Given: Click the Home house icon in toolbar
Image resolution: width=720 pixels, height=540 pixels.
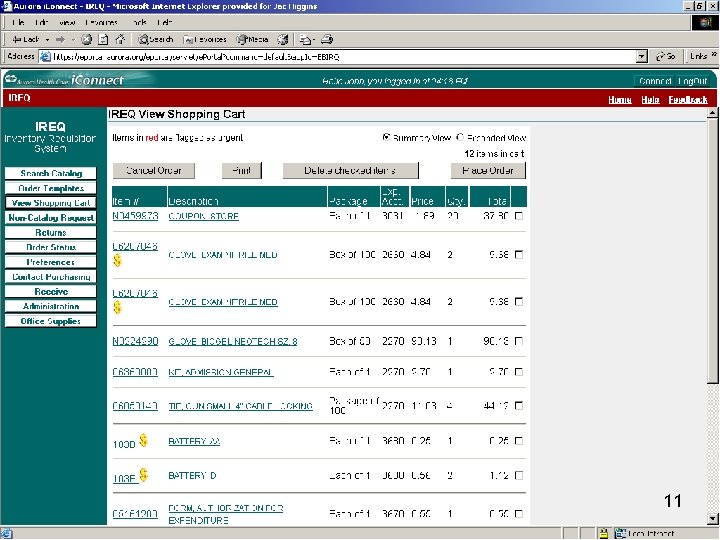Looking at the screenshot, I should click(120, 39).
